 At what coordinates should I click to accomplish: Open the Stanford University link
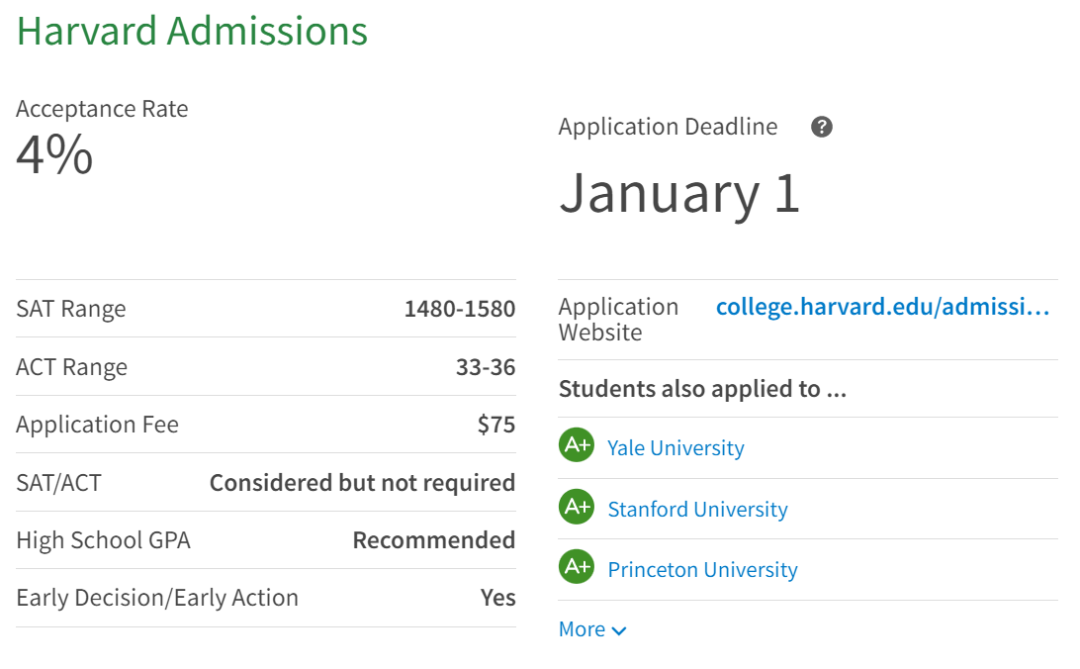(697, 509)
